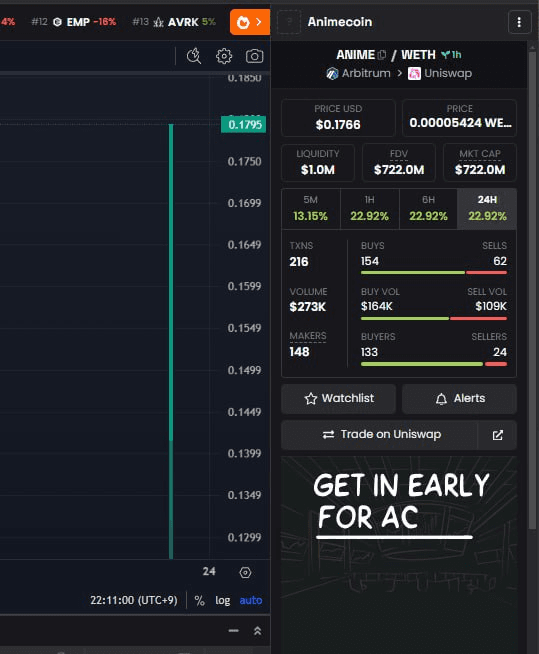The width and height of the screenshot is (539, 654).
Task: Click the current price label 0.1795
Action: coord(244,125)
